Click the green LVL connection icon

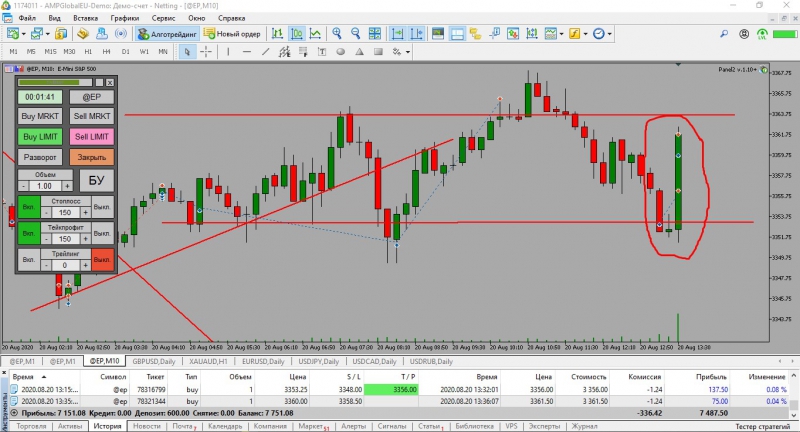[762, 34]
